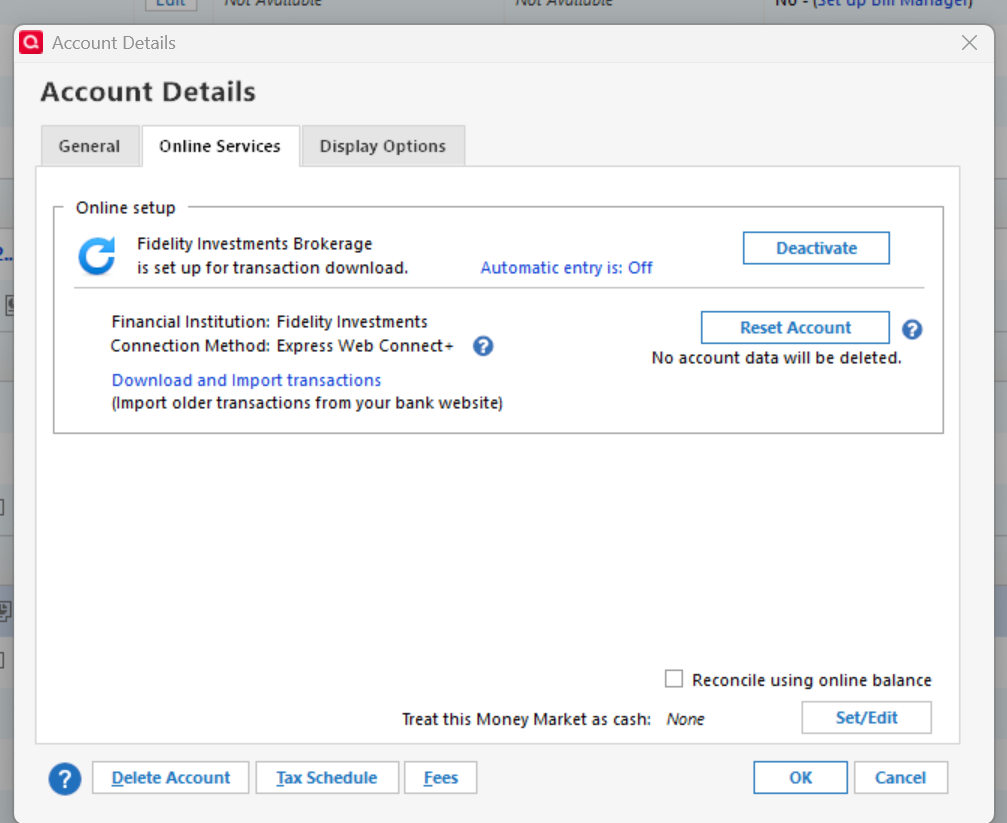The image size is (1007, 823).
Task: Select the Online Services tab
Action: point(220,146)
